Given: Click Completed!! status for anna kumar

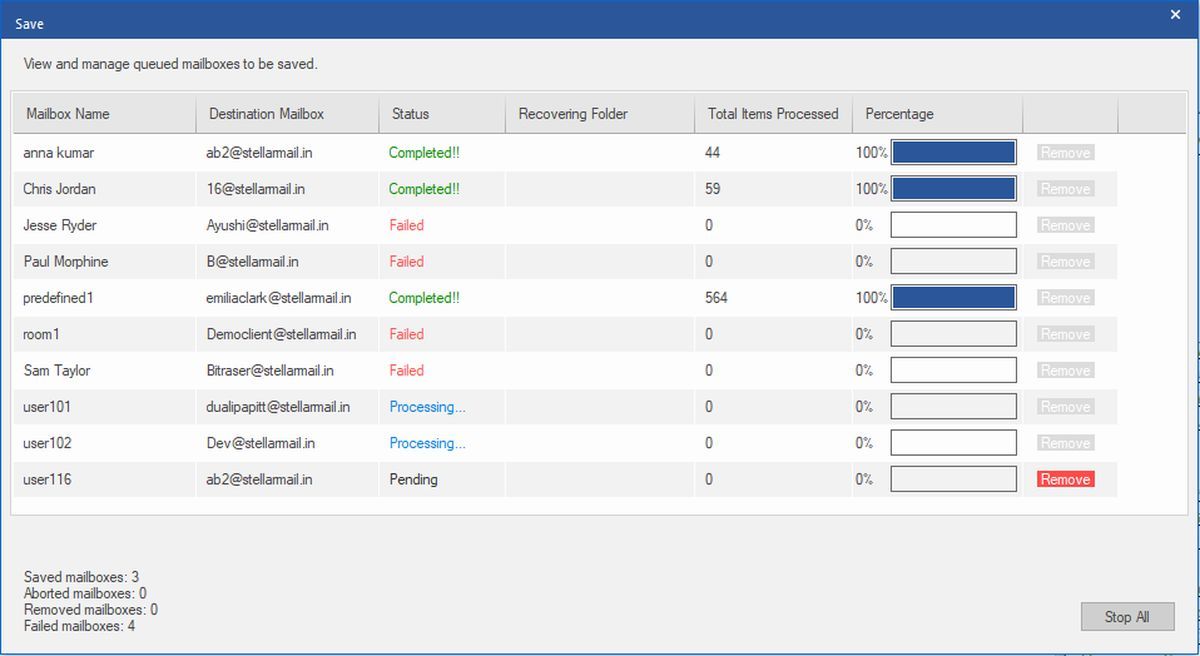Looking at the screenshot, I should (x=424, y=153).
